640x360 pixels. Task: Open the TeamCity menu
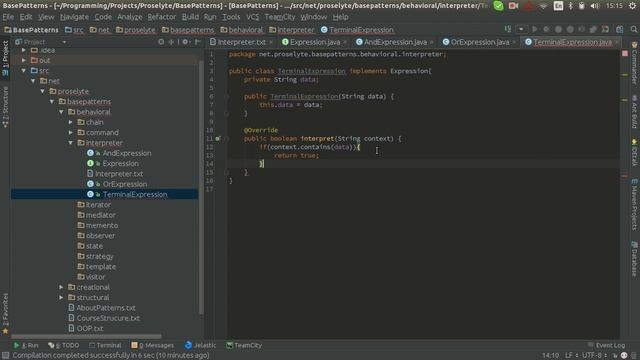click(280, 17)
